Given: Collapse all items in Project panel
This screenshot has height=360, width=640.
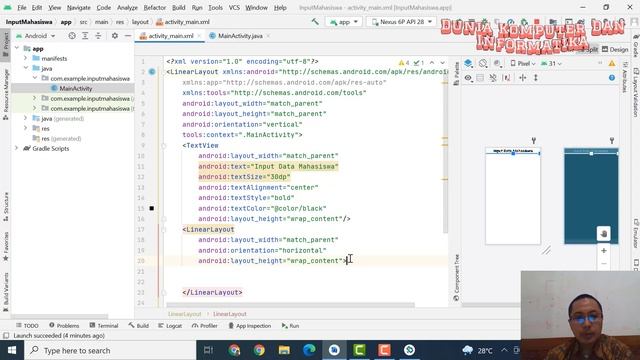Looking at the screenshot, I should point(98,36).
